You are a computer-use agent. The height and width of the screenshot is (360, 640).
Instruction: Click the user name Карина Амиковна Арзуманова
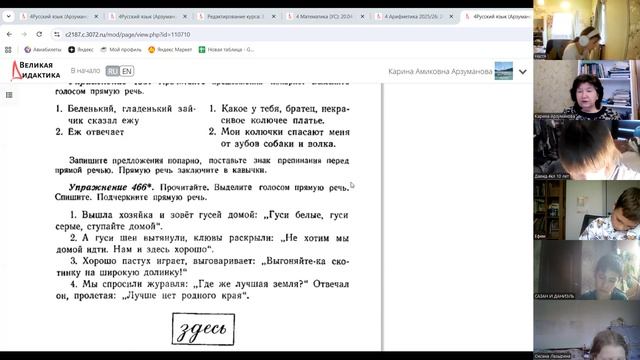pos(440,71)
